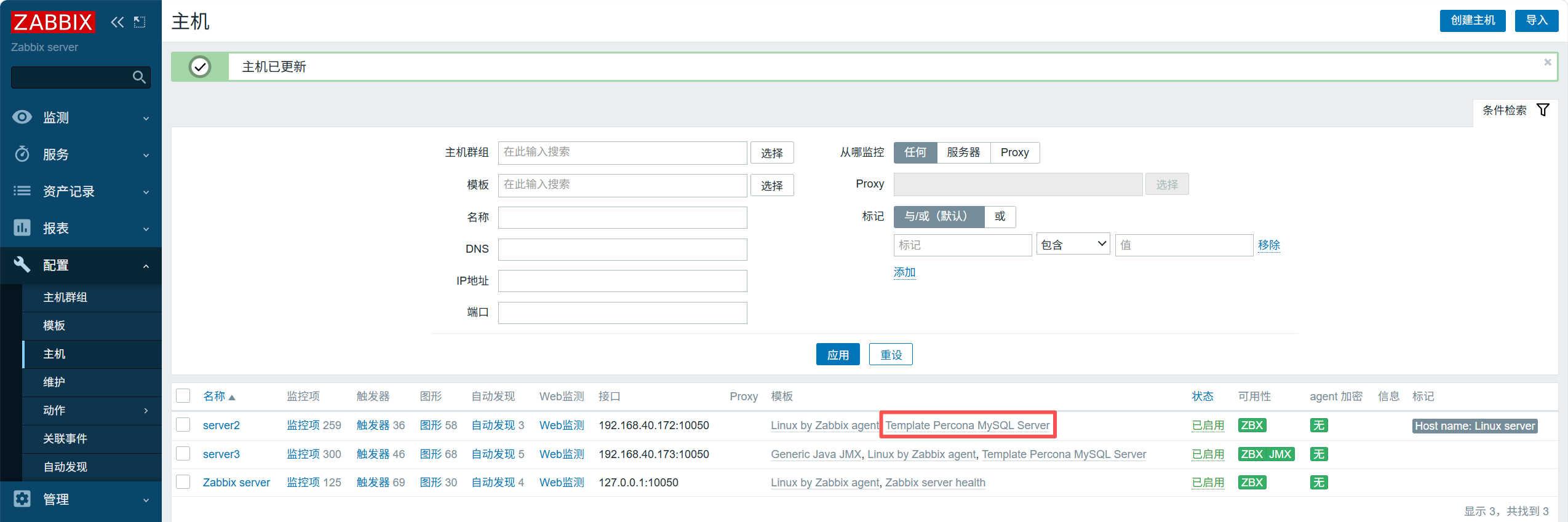Click the 应用 filter button
The image size is (1568, 522).
tap(838, 355)
